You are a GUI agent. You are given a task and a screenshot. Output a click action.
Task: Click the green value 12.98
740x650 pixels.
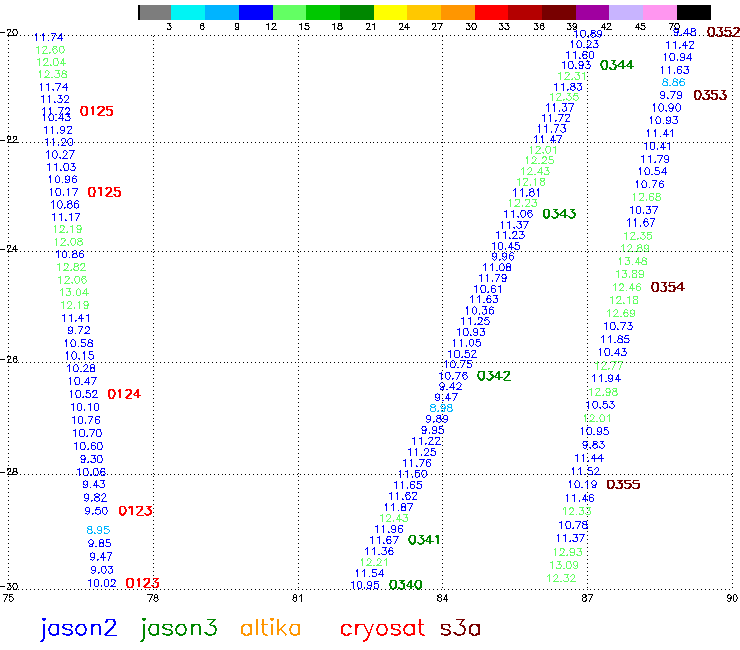[603, 392]
